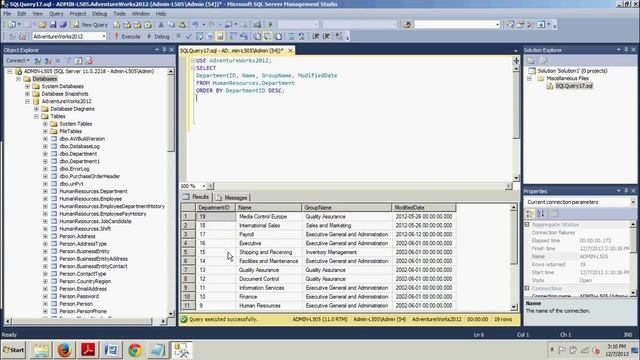The width and height of the screenshot is (640, 360).
Task: Select the HumanResources.Employee table
Action: pyautogui.click(x=91, y=199)
